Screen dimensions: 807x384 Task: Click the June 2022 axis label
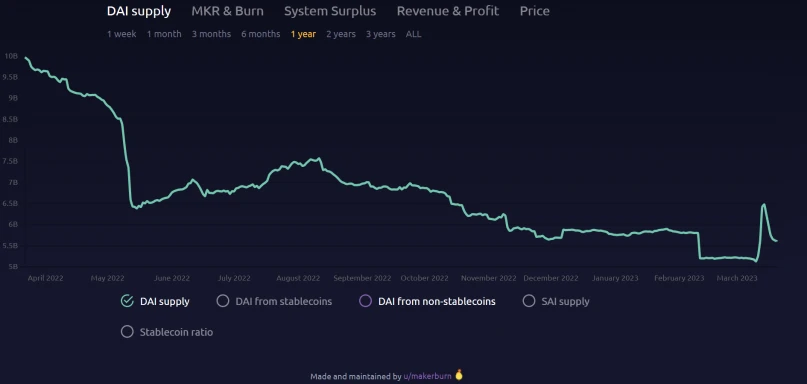(x=172, y=278)
